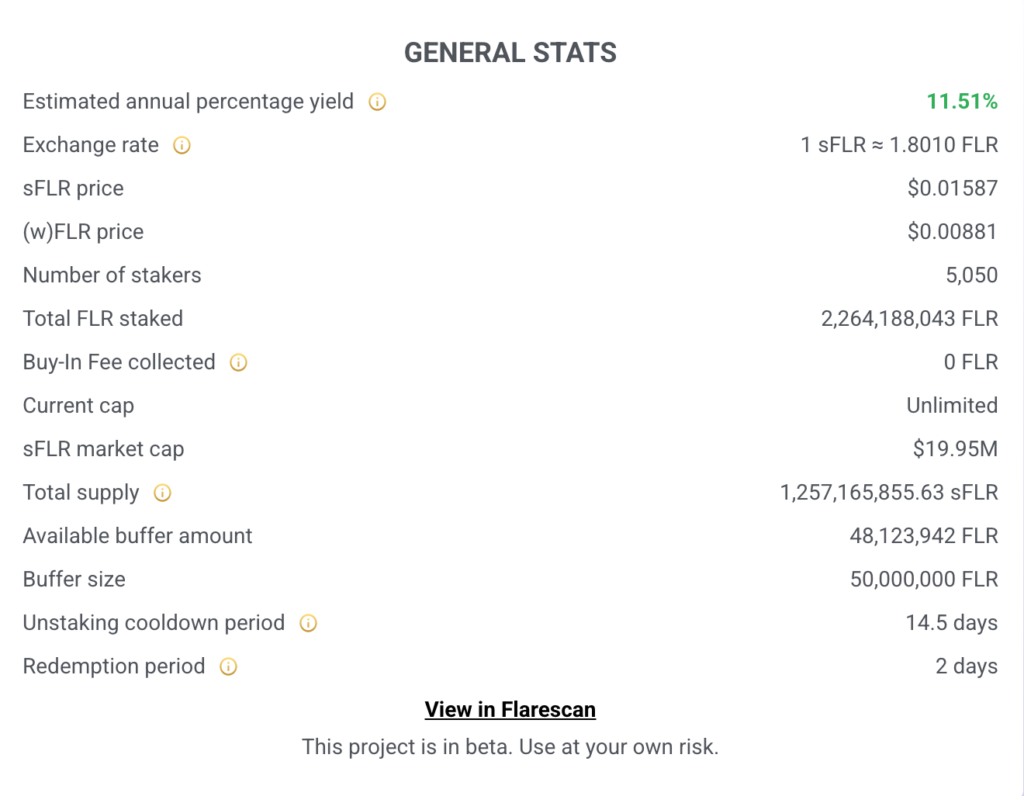Click the Unstaking cooldown period info icon
Viewport: 1024px width, 796px height.
click(x=308, y=623)
